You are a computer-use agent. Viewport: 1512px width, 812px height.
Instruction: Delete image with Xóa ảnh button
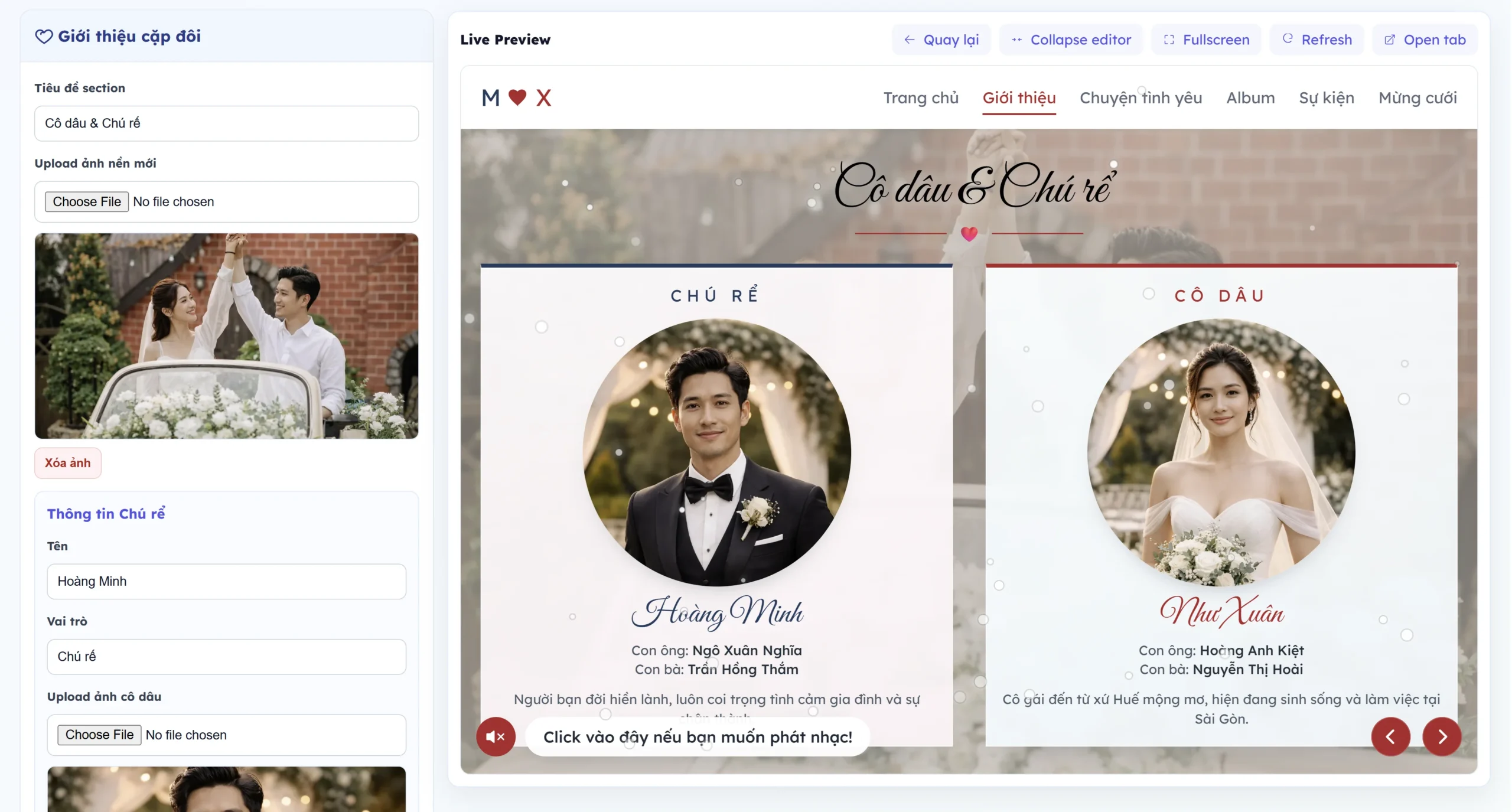click(68, 463)
